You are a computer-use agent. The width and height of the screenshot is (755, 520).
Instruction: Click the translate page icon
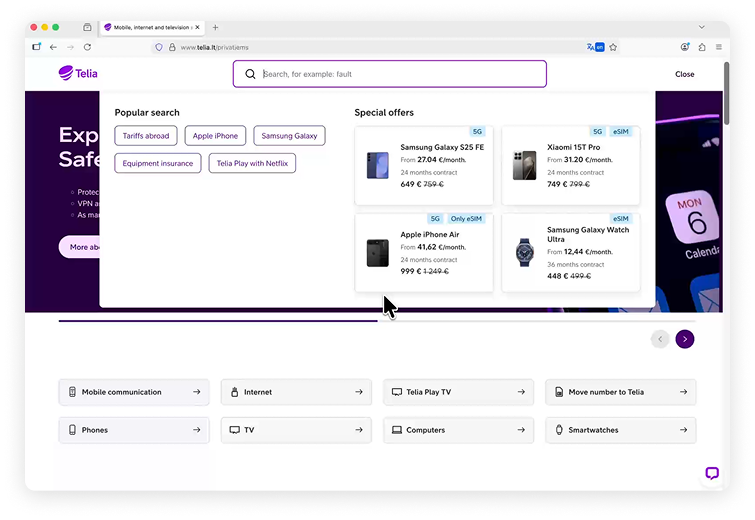[x=595, y=47]
